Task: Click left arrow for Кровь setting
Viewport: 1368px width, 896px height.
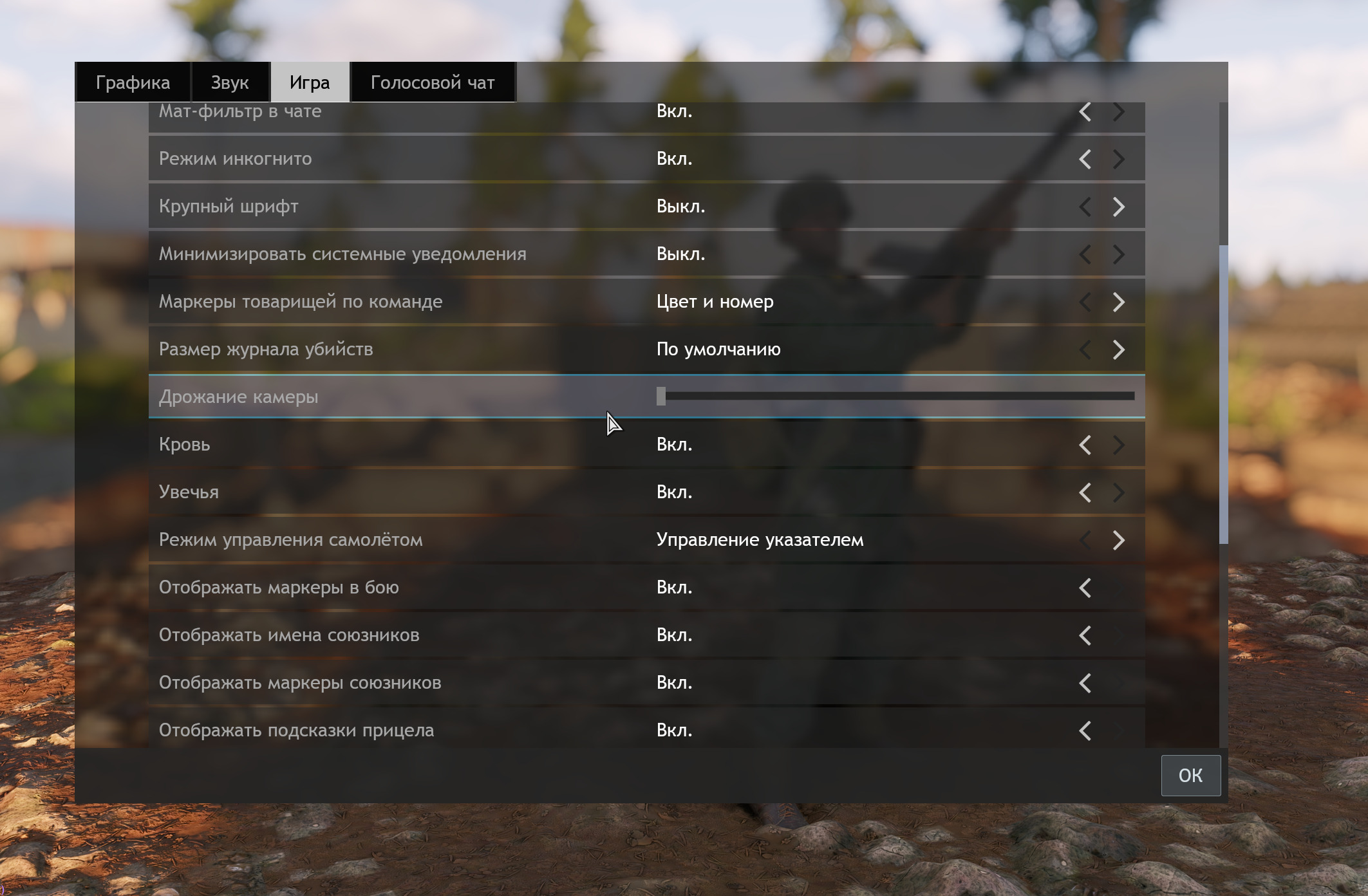Action: pyautogui.click(x=1085, y=445)
